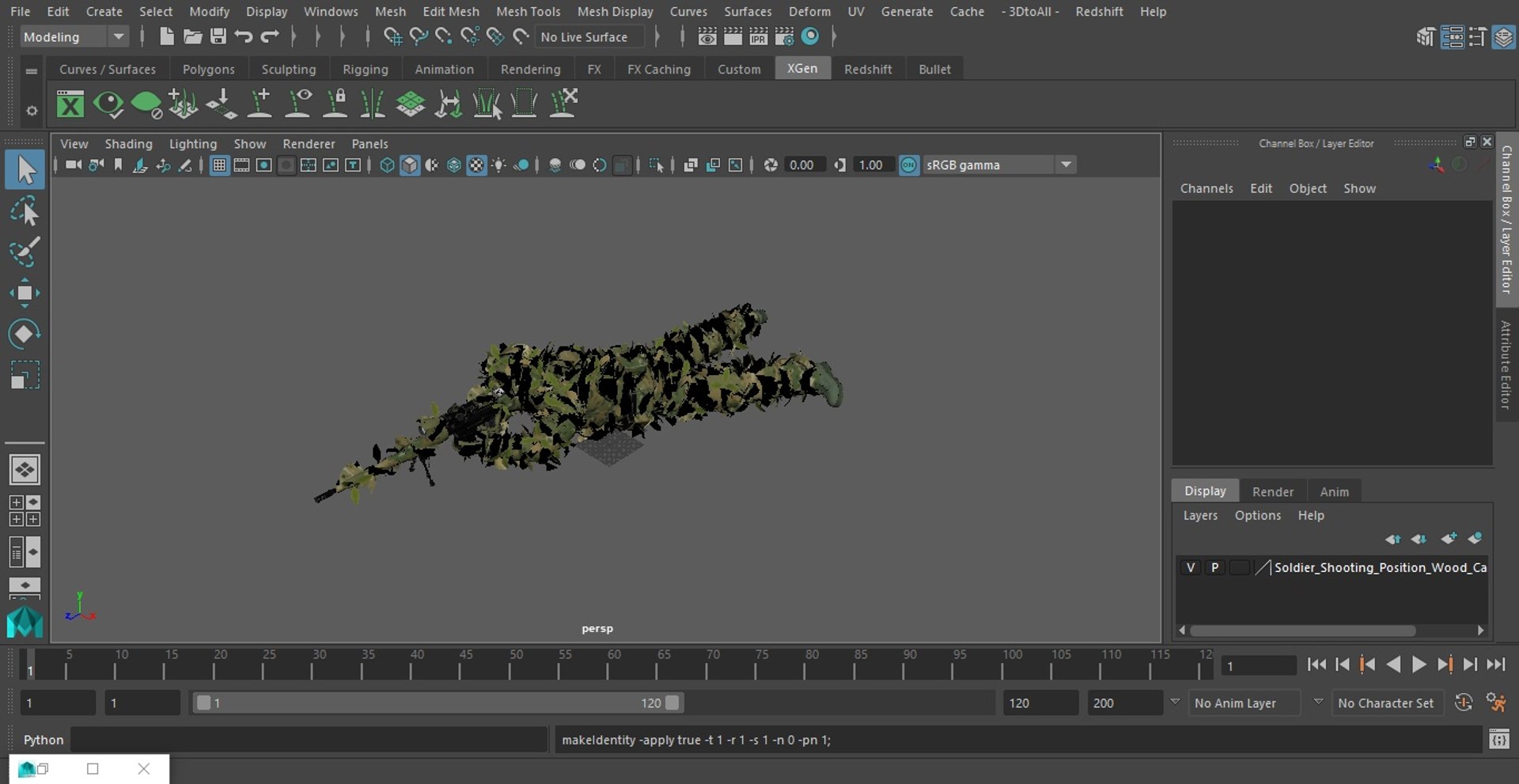Save the scene with the disk icon
The width and height of the screenshot is (1519, 784).
click(x=218, y=36)
